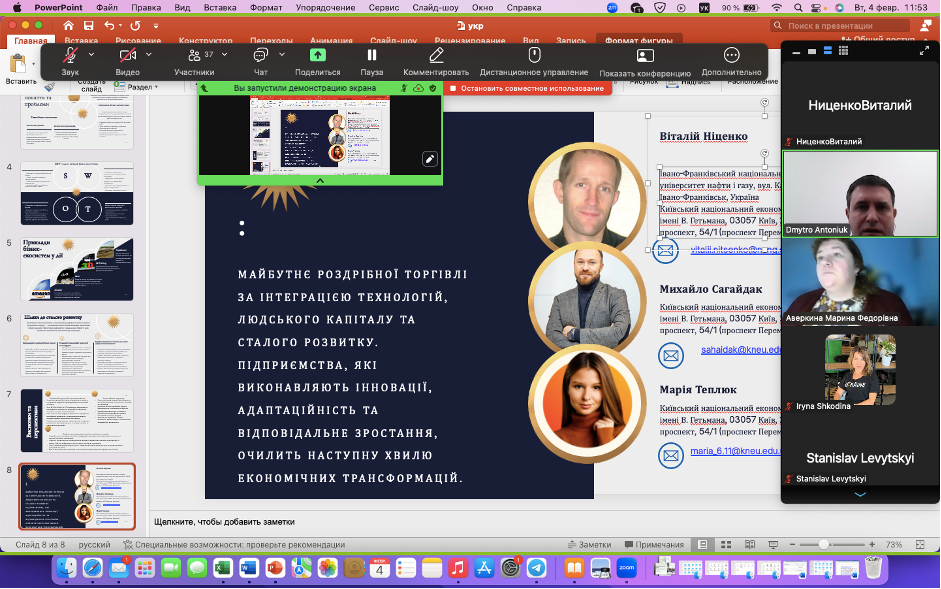Toggle the Примечания comments button
The image size is (941, 589).
(654, 545)
